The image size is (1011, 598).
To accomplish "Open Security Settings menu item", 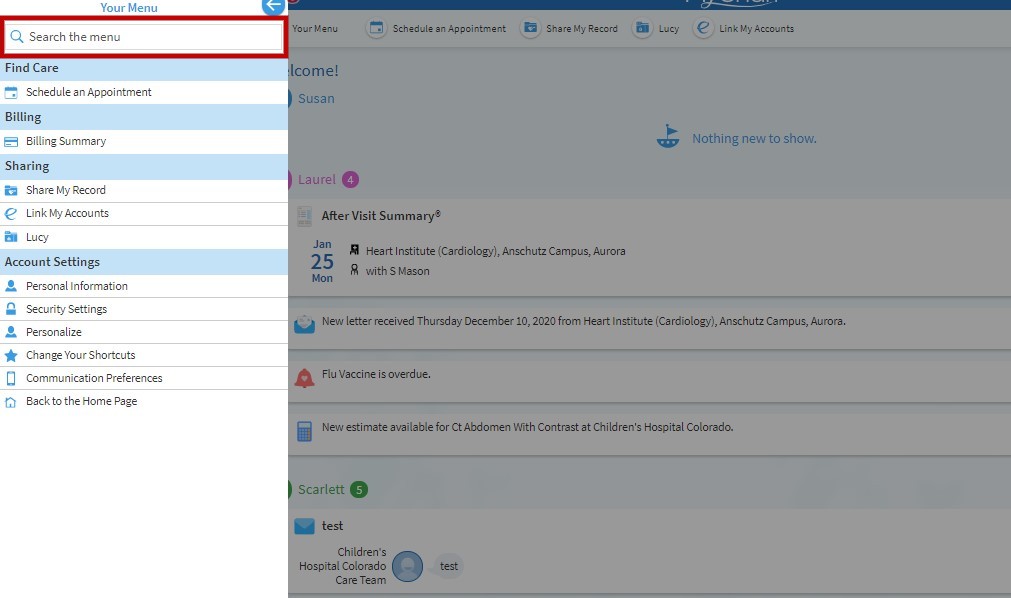I will pyautogui.click(x=66, y=309).
